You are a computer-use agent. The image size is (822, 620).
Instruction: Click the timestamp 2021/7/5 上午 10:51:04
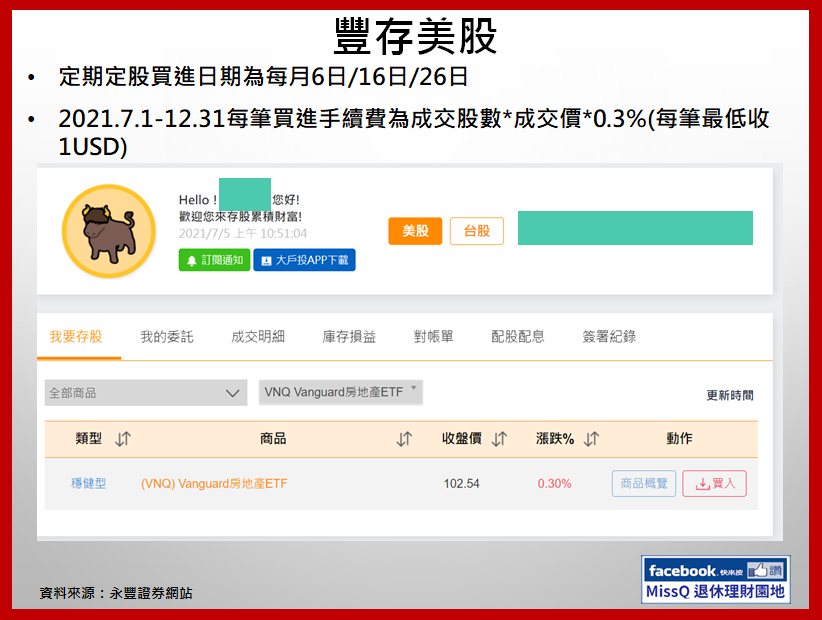coord(243,233)
